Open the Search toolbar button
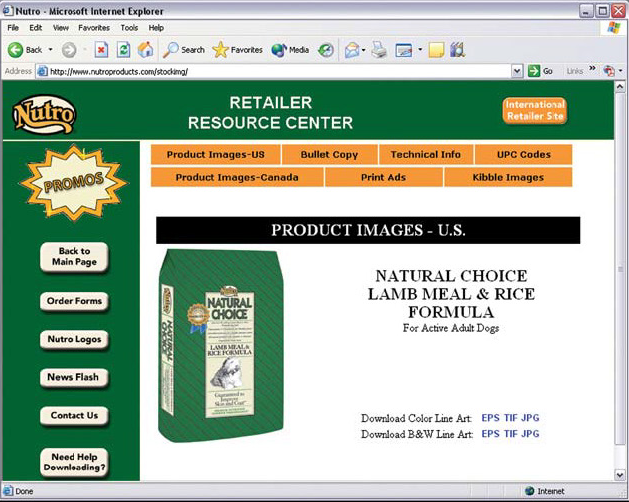 [184, 50]
